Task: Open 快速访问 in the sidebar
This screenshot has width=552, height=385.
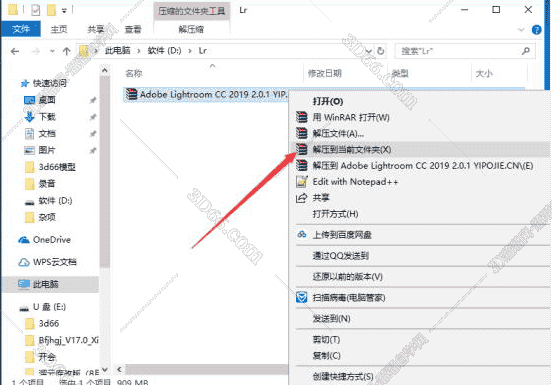Action: pyautogui.click(x=49, y=83)
